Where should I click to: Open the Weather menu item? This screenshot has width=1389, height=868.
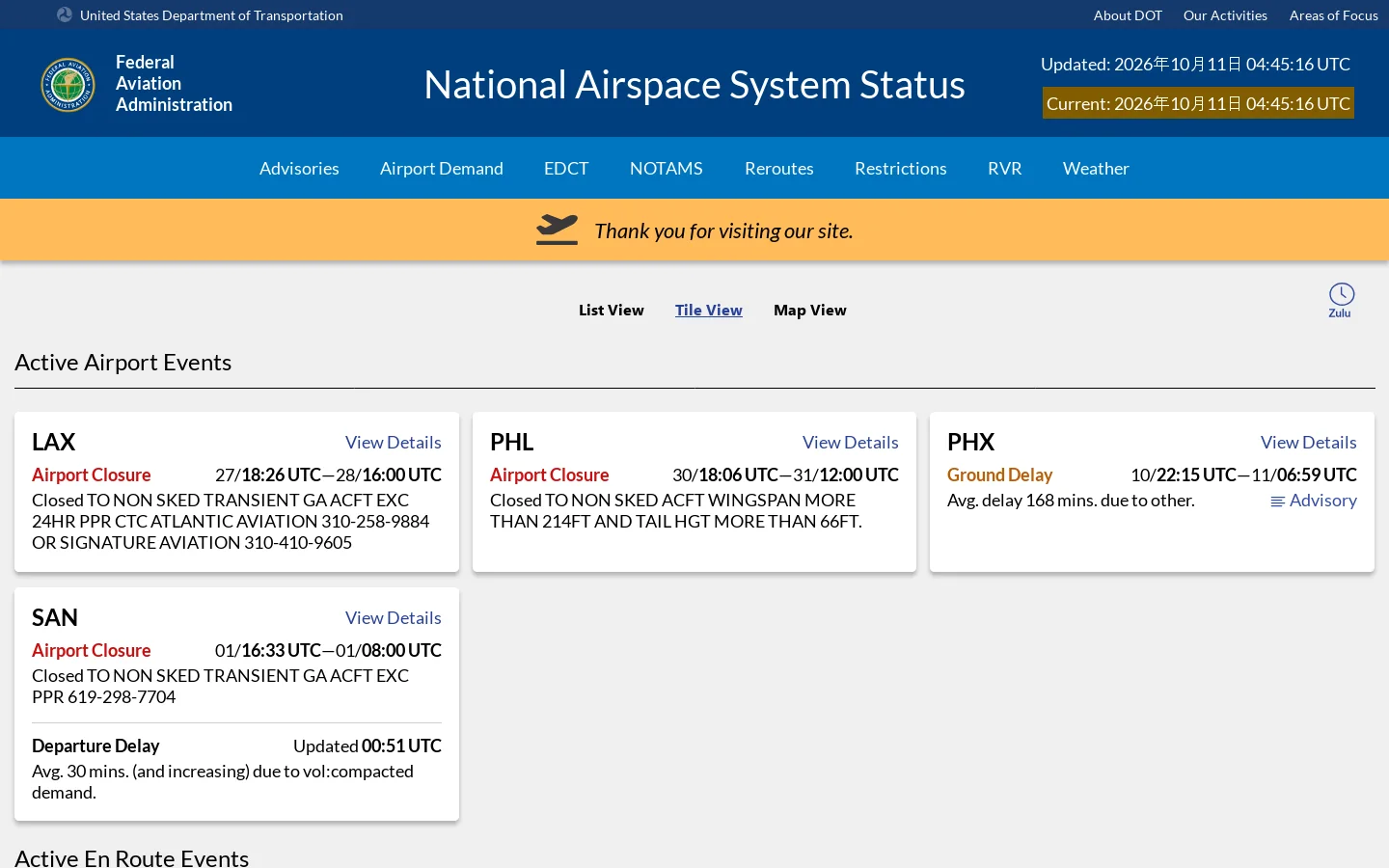click(x=1096, y=168)
